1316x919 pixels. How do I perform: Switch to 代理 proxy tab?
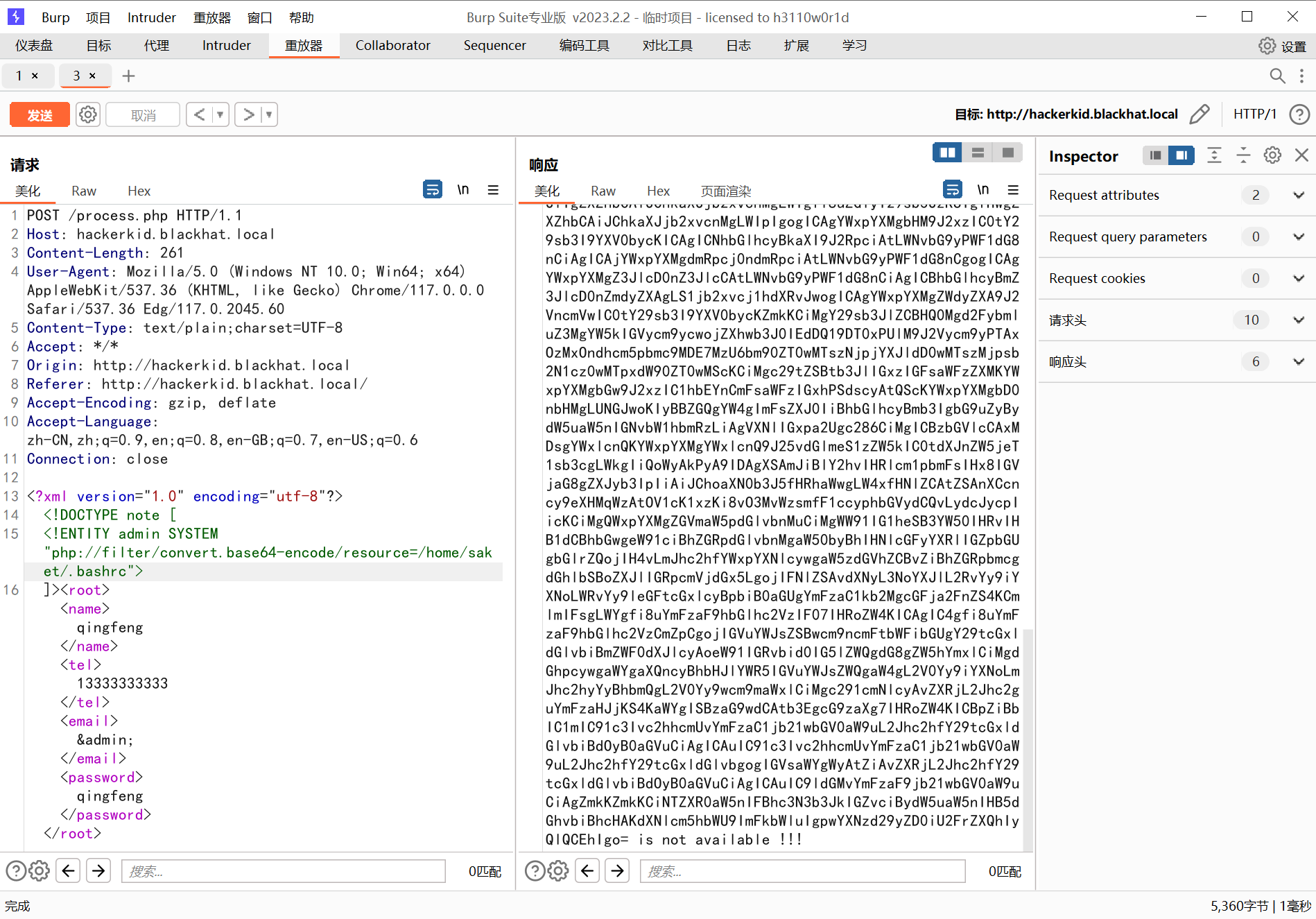click(156, 46)
